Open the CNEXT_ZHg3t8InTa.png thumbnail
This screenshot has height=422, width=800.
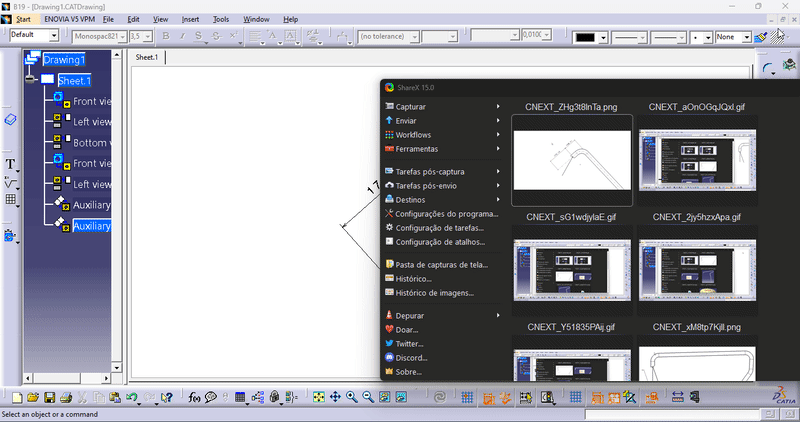(x=572, y=160)
